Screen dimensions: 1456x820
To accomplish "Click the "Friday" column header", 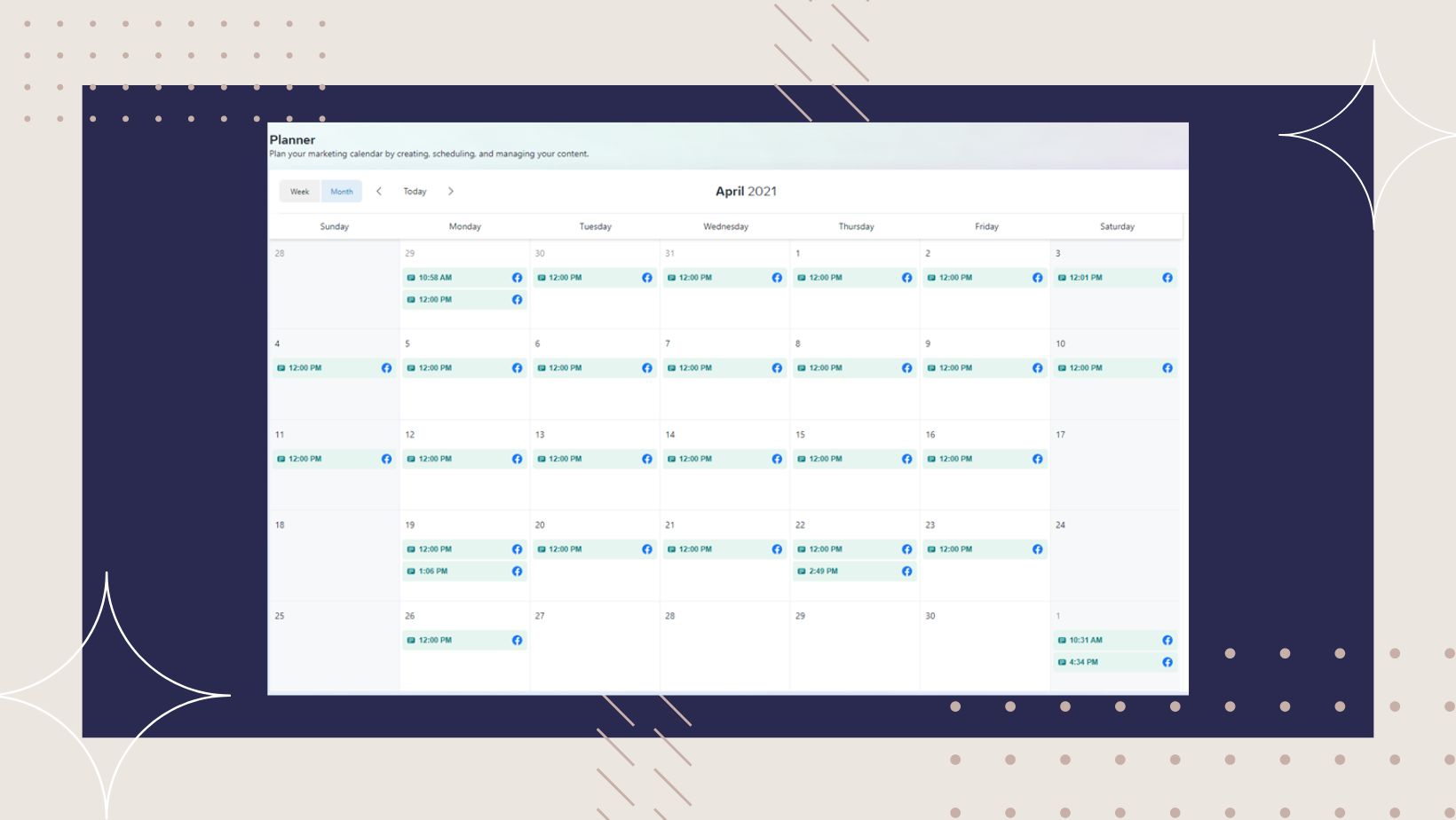I will point(987,226).
